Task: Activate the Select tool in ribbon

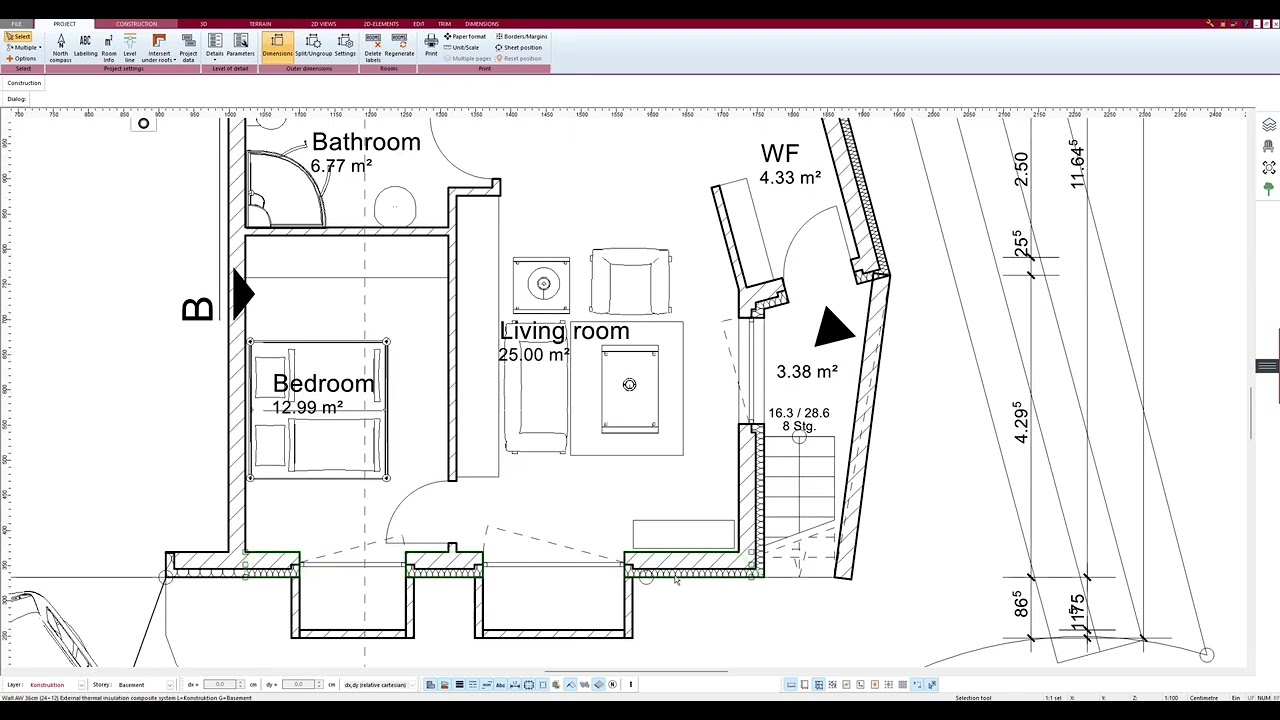Action: [19, 37]
